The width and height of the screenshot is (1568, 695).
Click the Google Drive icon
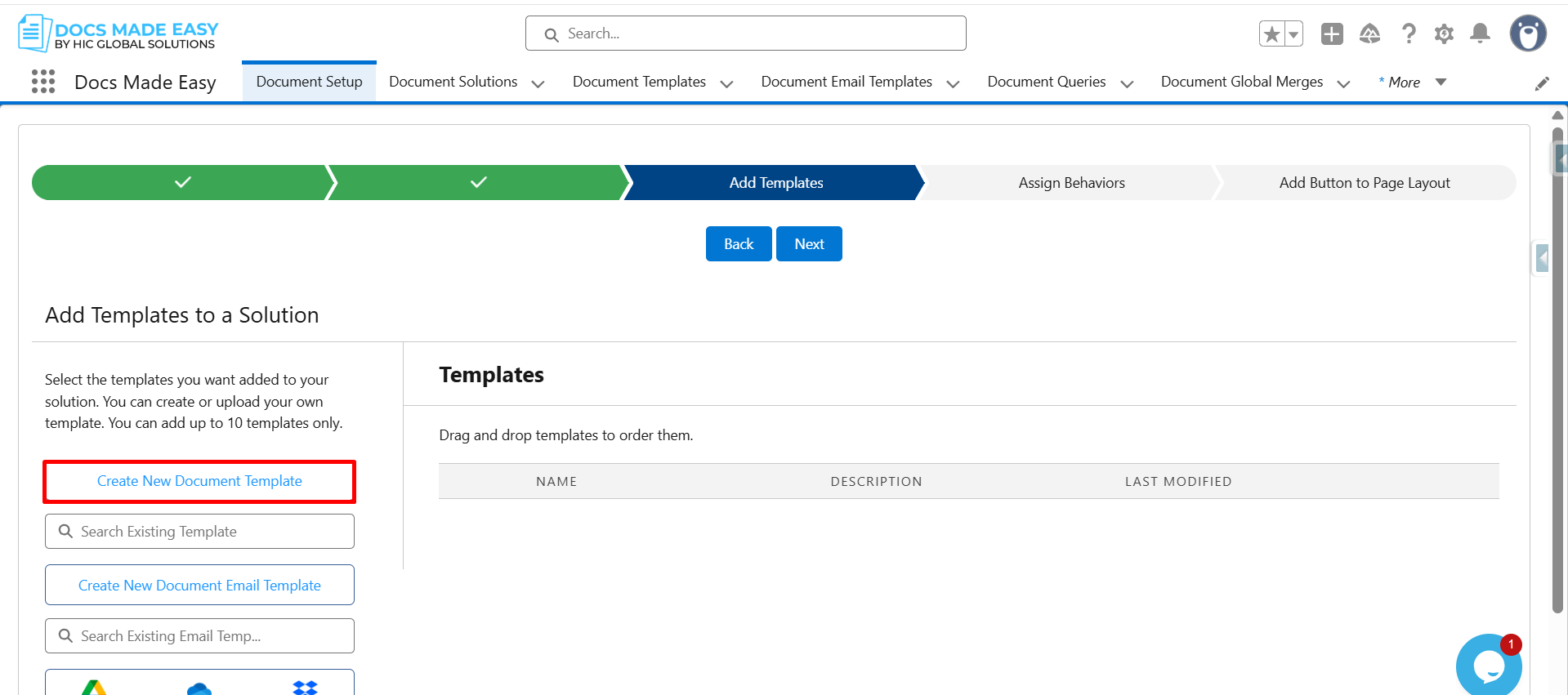(94, 688)
